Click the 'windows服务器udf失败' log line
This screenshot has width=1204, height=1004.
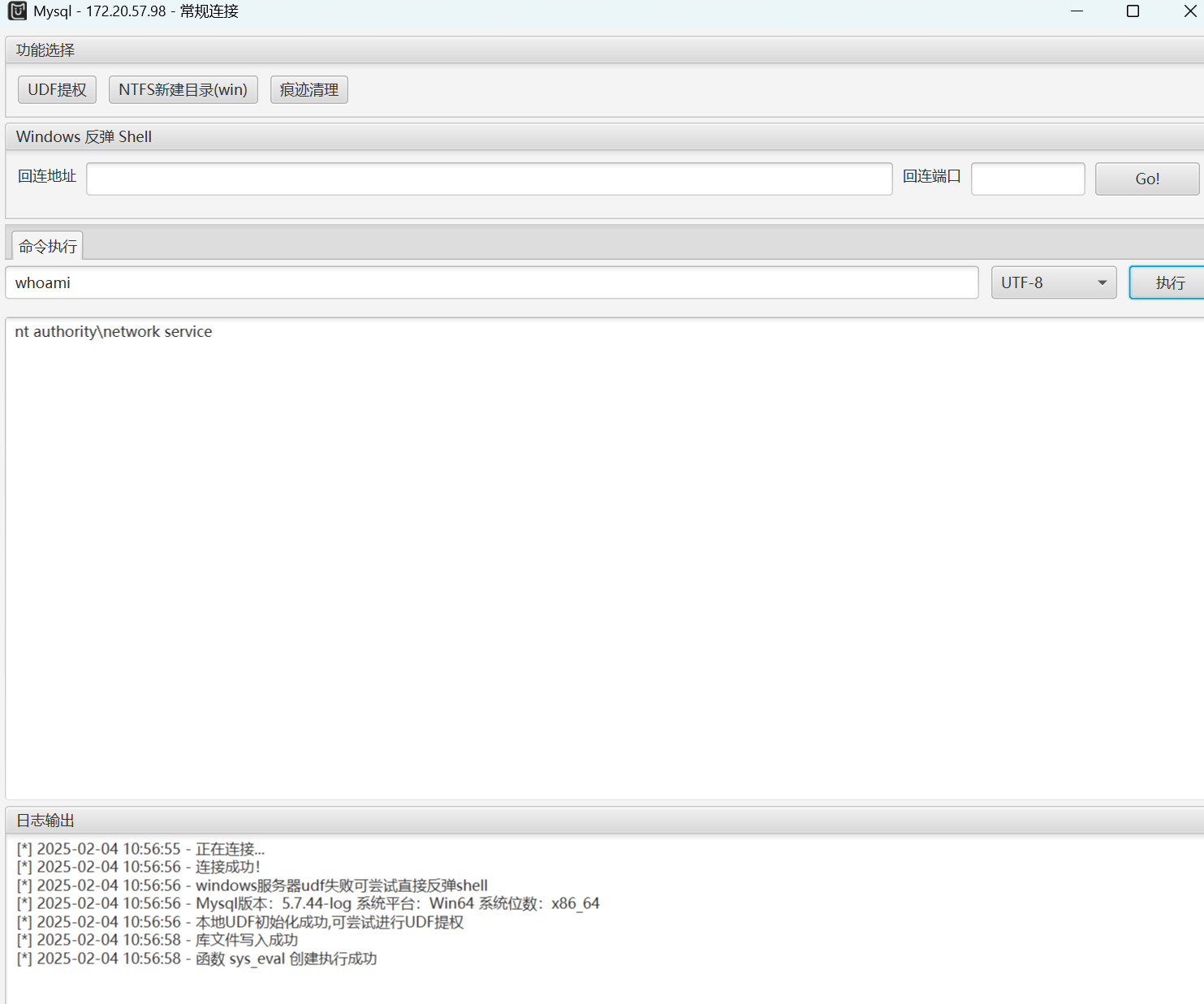tap(252, 886)
